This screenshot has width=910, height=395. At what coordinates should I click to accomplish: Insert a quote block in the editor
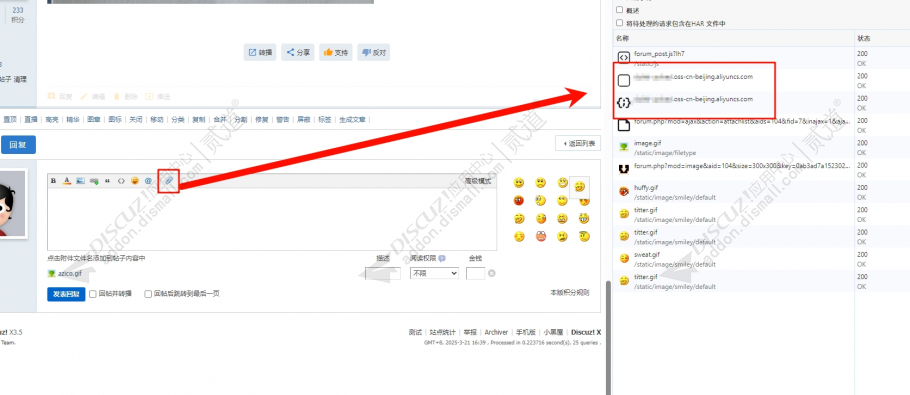107,181
